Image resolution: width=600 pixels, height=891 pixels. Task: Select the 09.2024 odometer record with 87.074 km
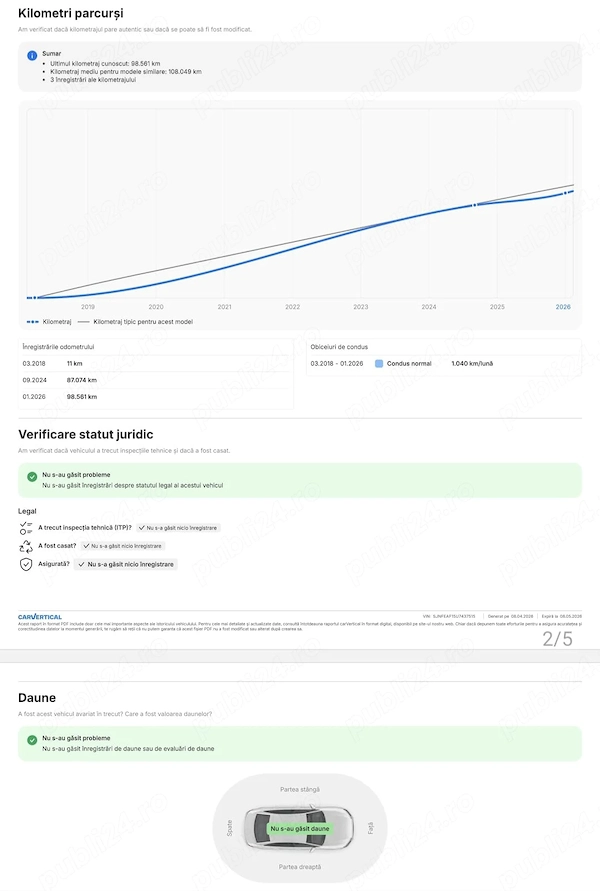[x=156, y=380]
